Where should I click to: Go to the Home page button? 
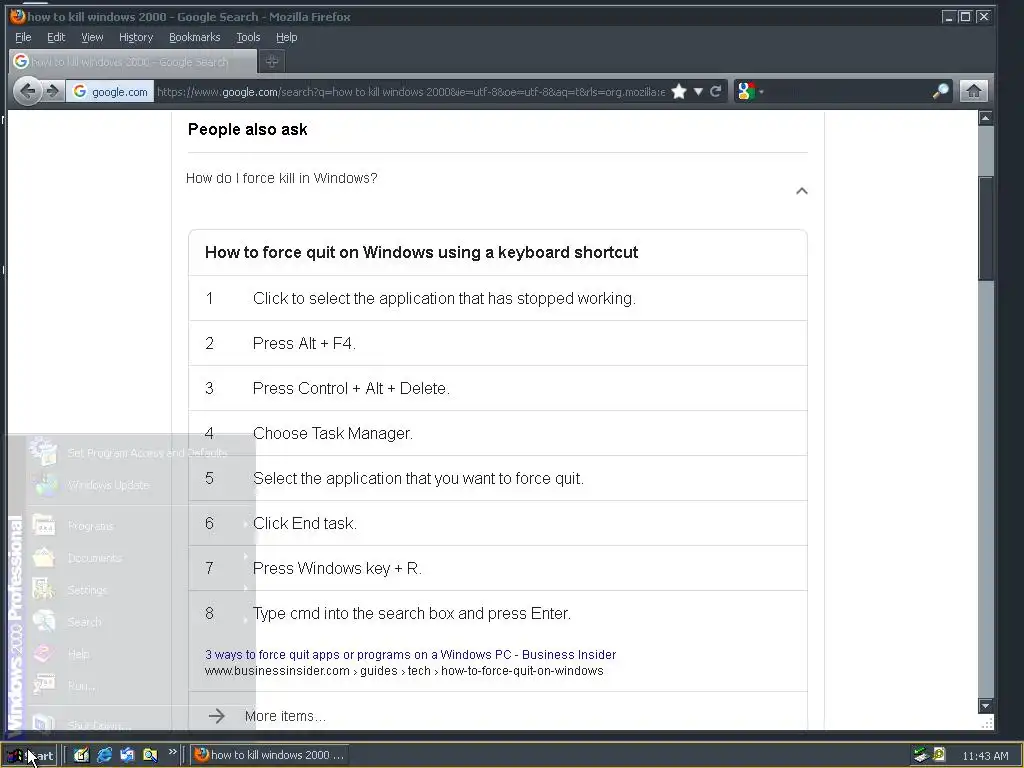973,91
